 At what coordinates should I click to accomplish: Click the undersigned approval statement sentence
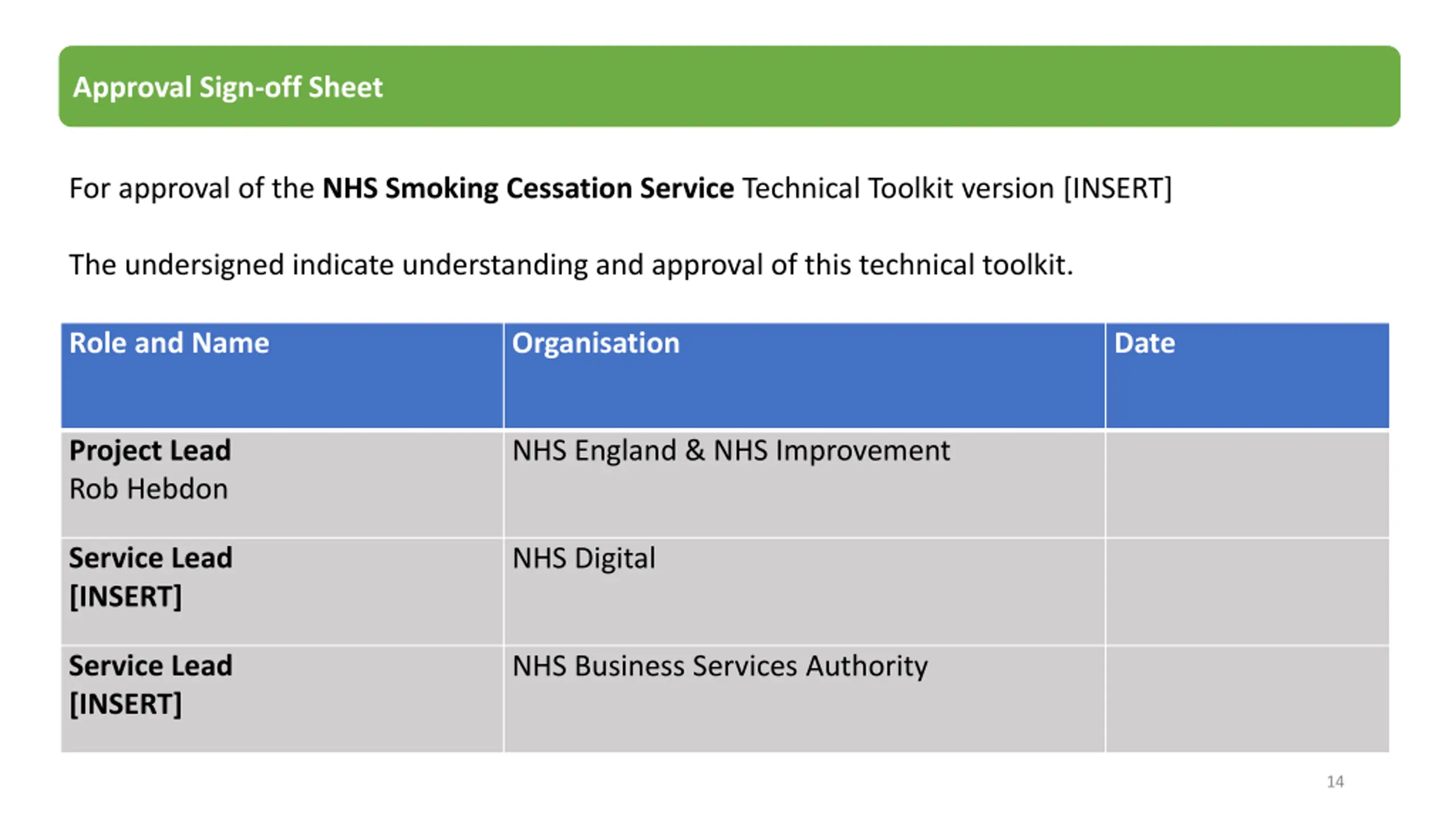pyautogui.click(x=571, y=265)
